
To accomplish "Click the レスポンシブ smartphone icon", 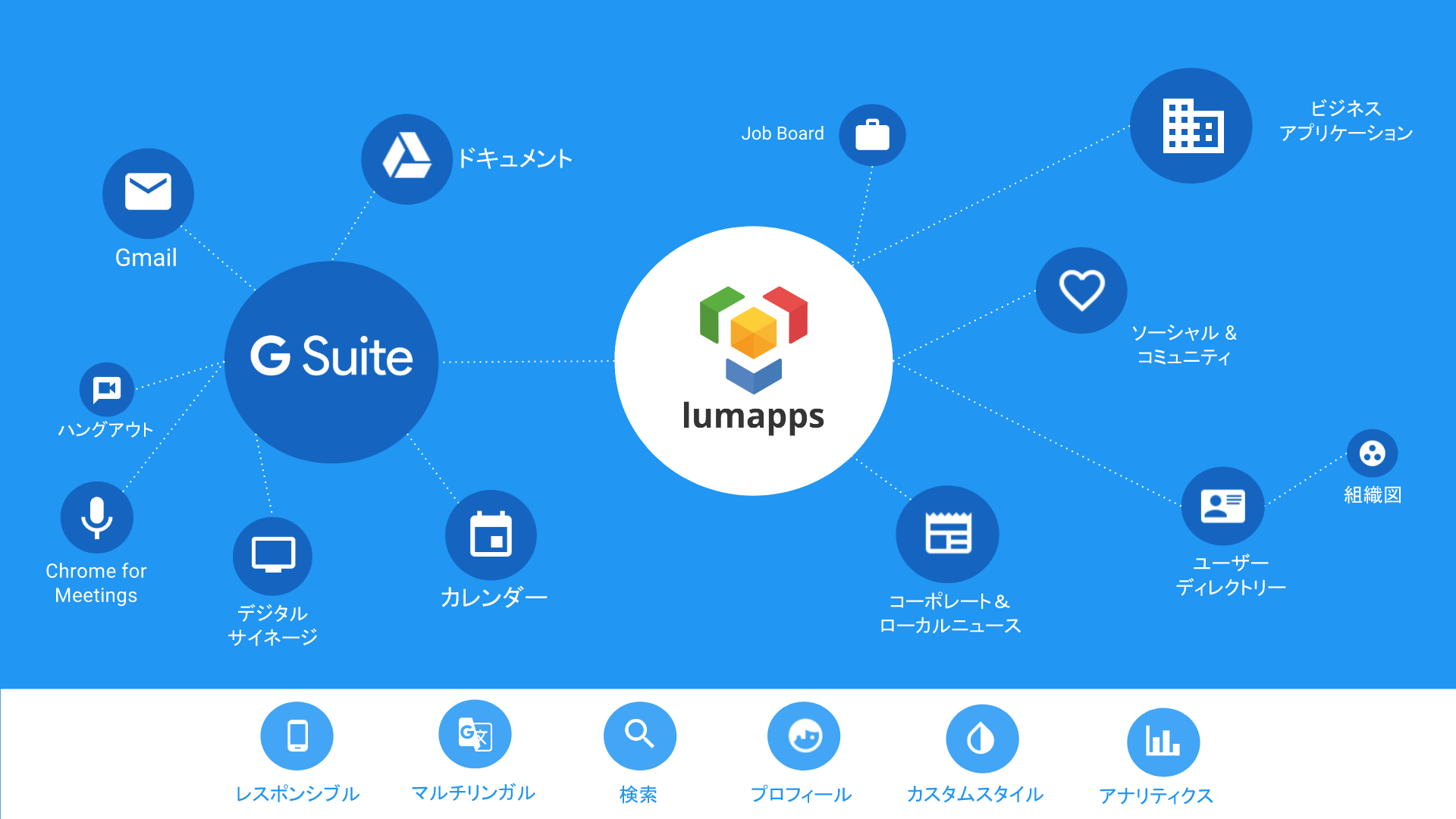I will click(x=297, y=736).
